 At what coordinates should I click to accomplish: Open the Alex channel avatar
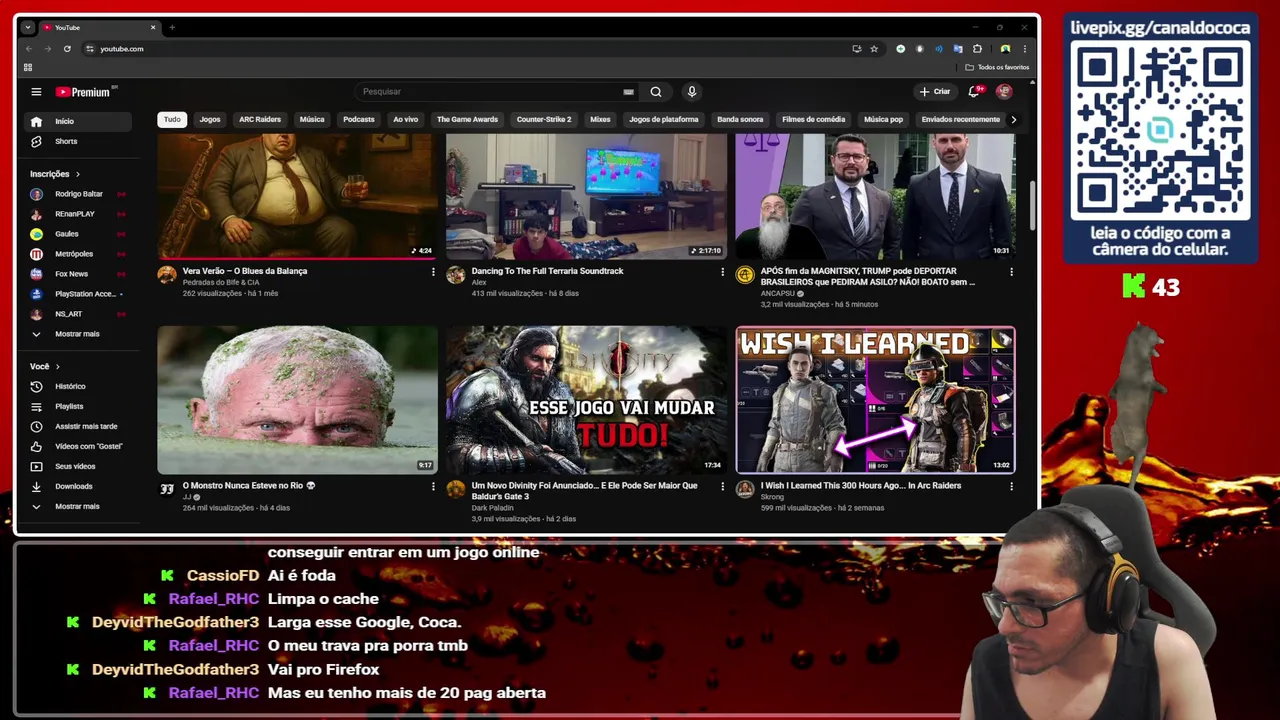456,275
